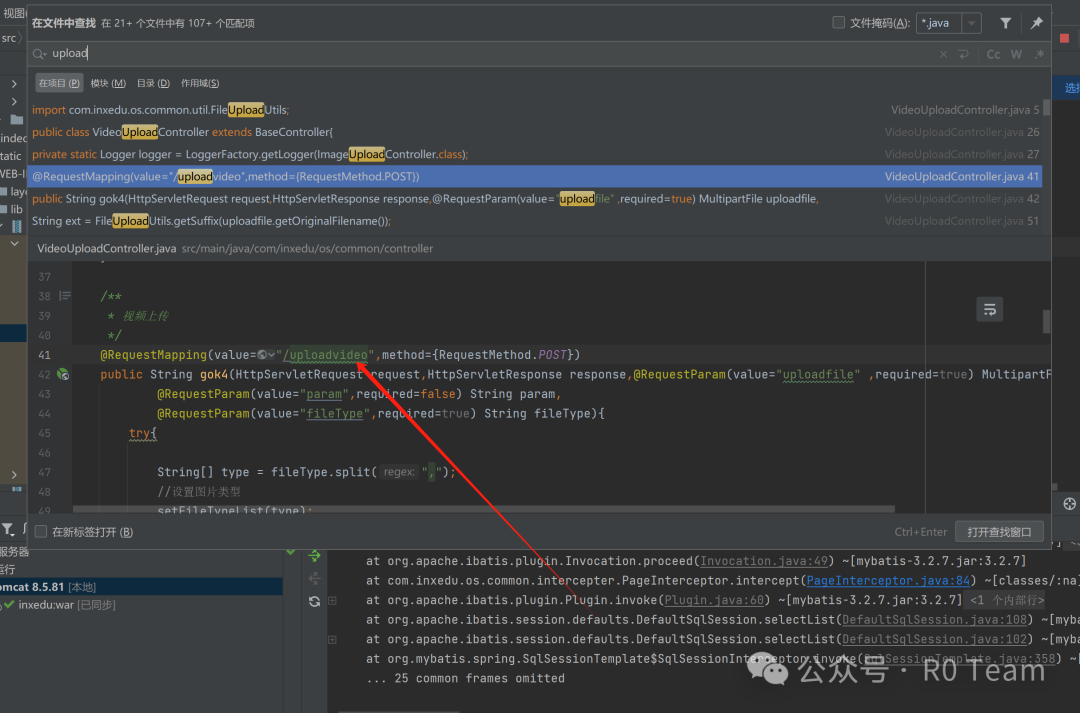Click the preview horizontal scrollbar
This screenshot has height=713, width=1080.
coord(484,509)
